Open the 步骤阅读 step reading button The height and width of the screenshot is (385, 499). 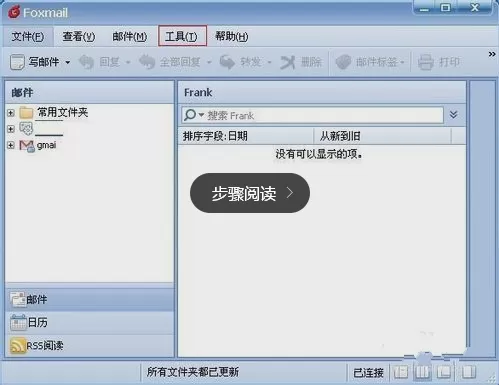(250, 193)
